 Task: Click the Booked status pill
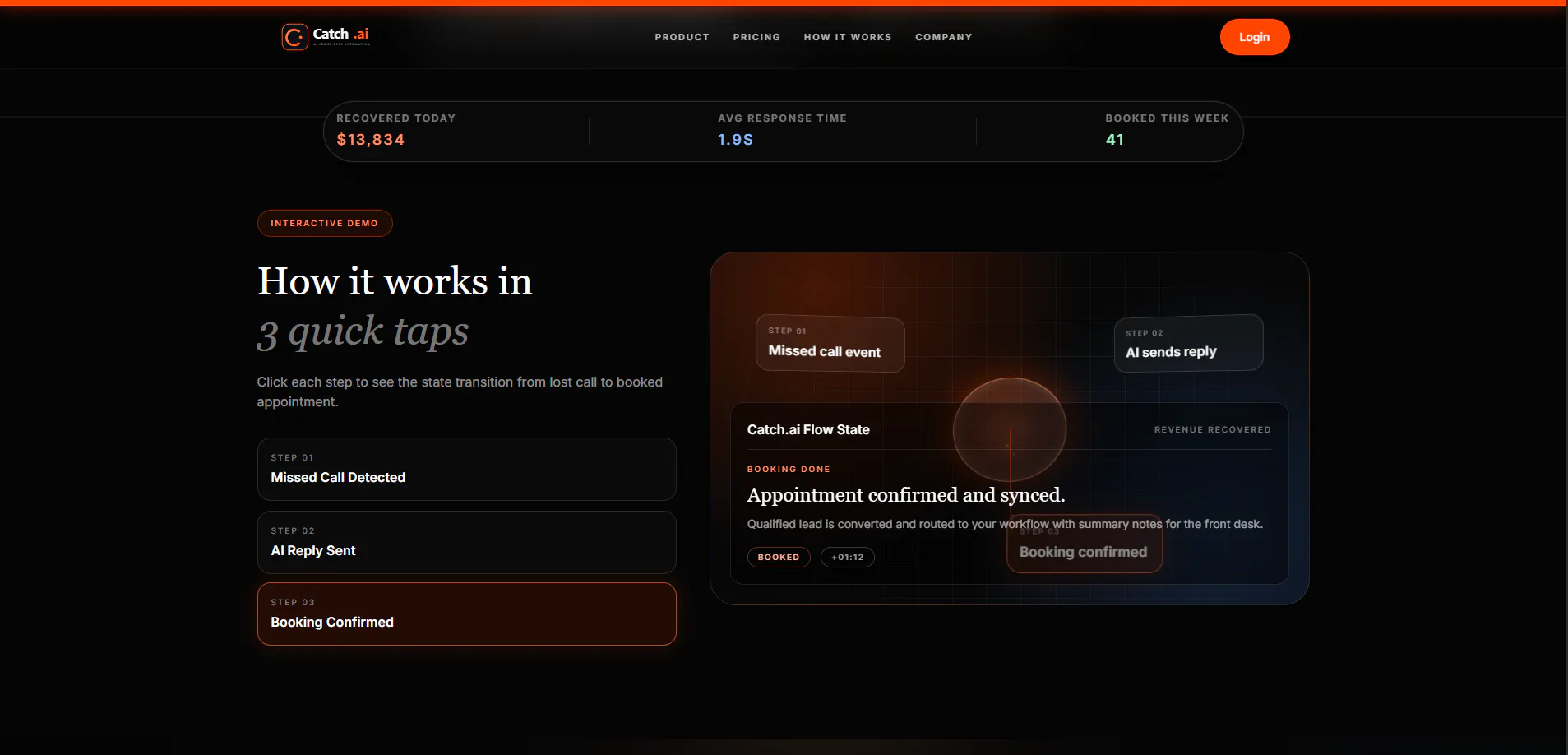click(x=779, y=557)
